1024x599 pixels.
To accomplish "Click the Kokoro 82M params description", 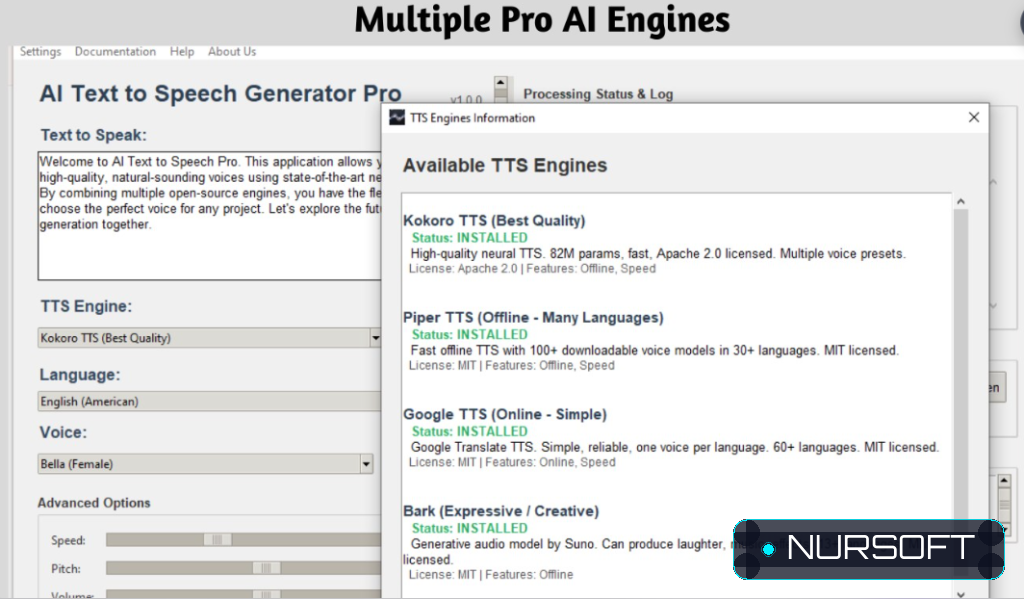I will 658,253.
